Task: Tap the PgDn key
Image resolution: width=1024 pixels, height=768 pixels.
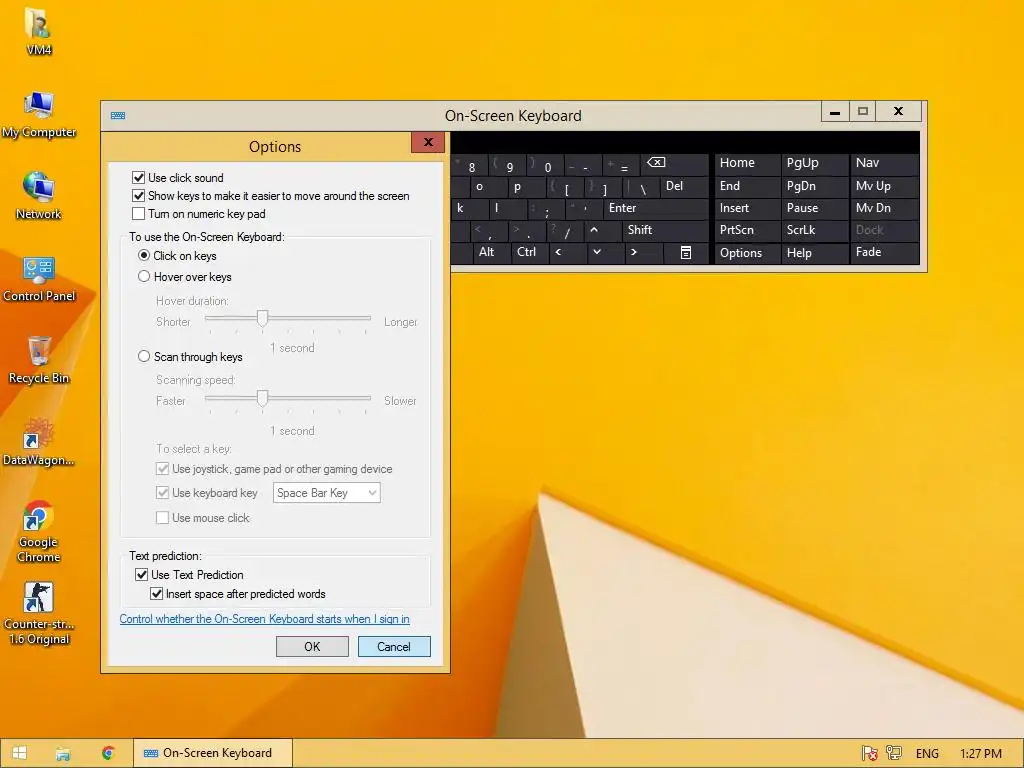Action: coord(815,186)
